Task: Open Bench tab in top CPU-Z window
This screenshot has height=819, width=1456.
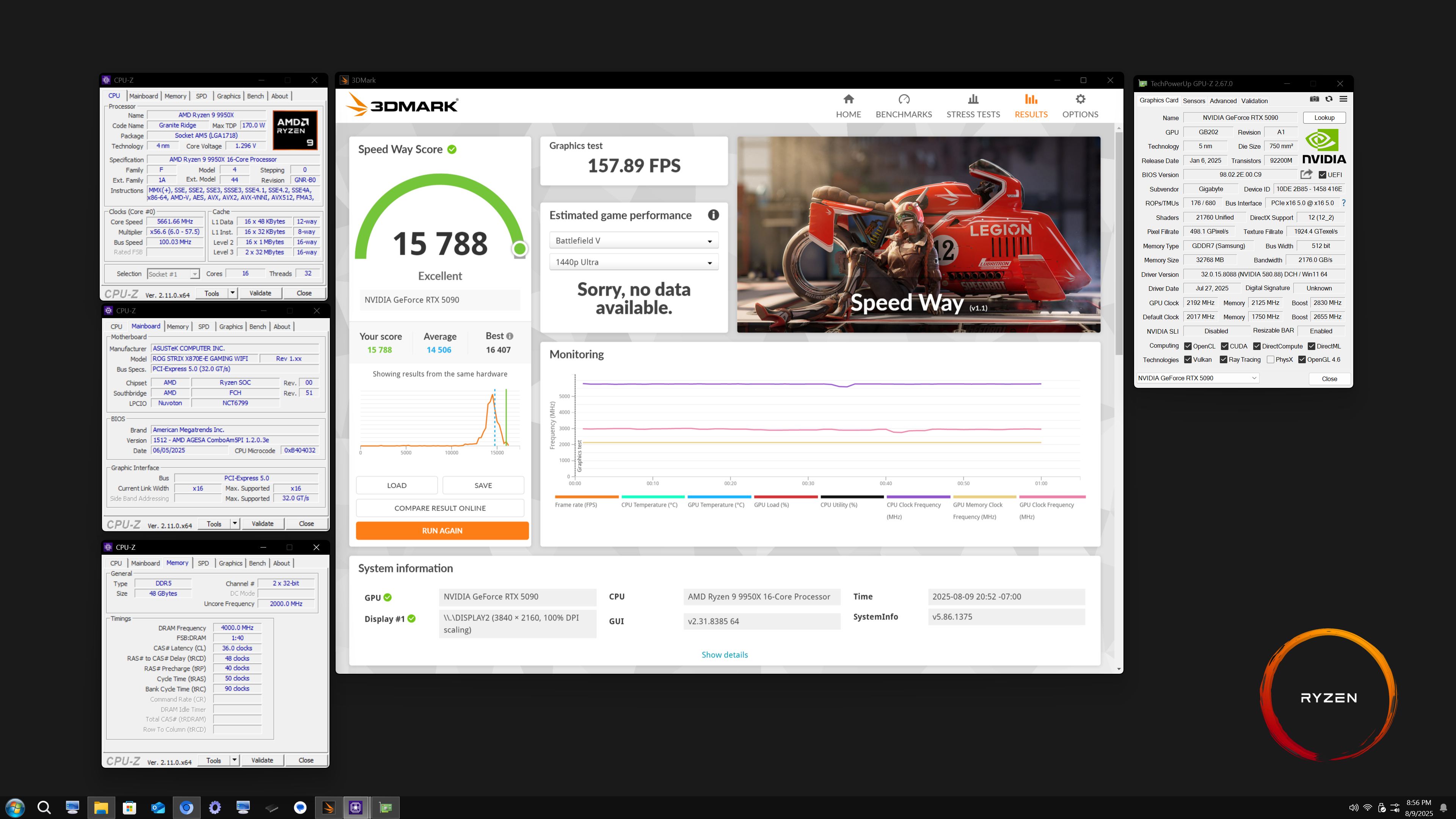Action: [256, 96]
